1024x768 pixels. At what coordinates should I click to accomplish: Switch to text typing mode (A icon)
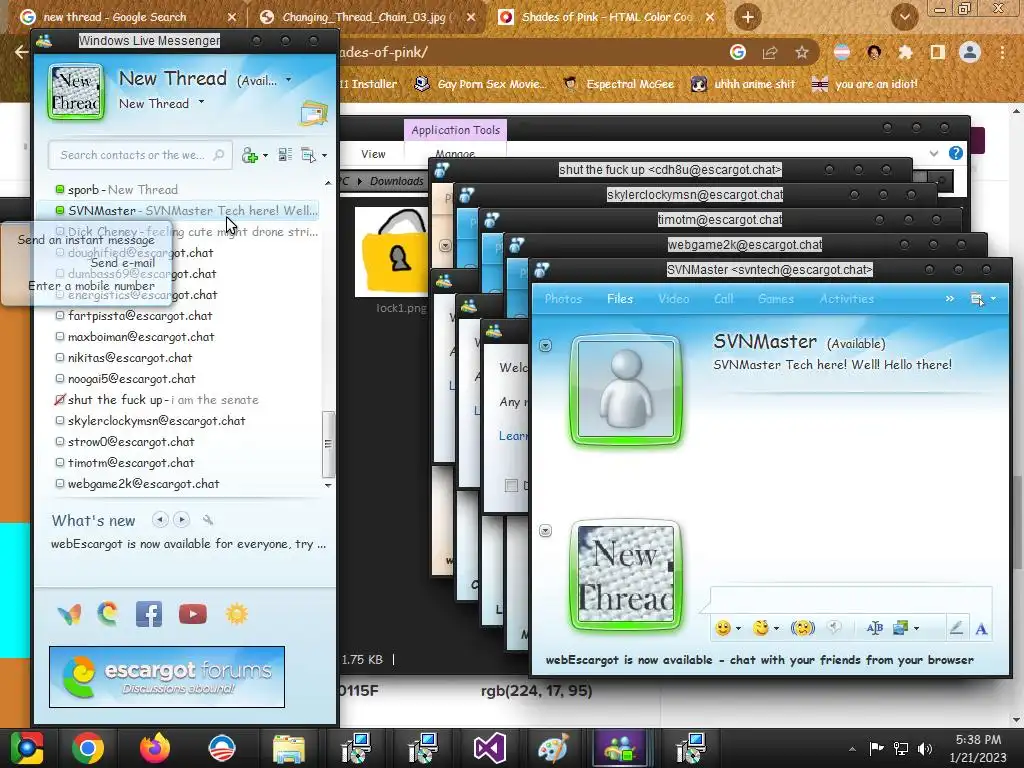click(981, 628)
